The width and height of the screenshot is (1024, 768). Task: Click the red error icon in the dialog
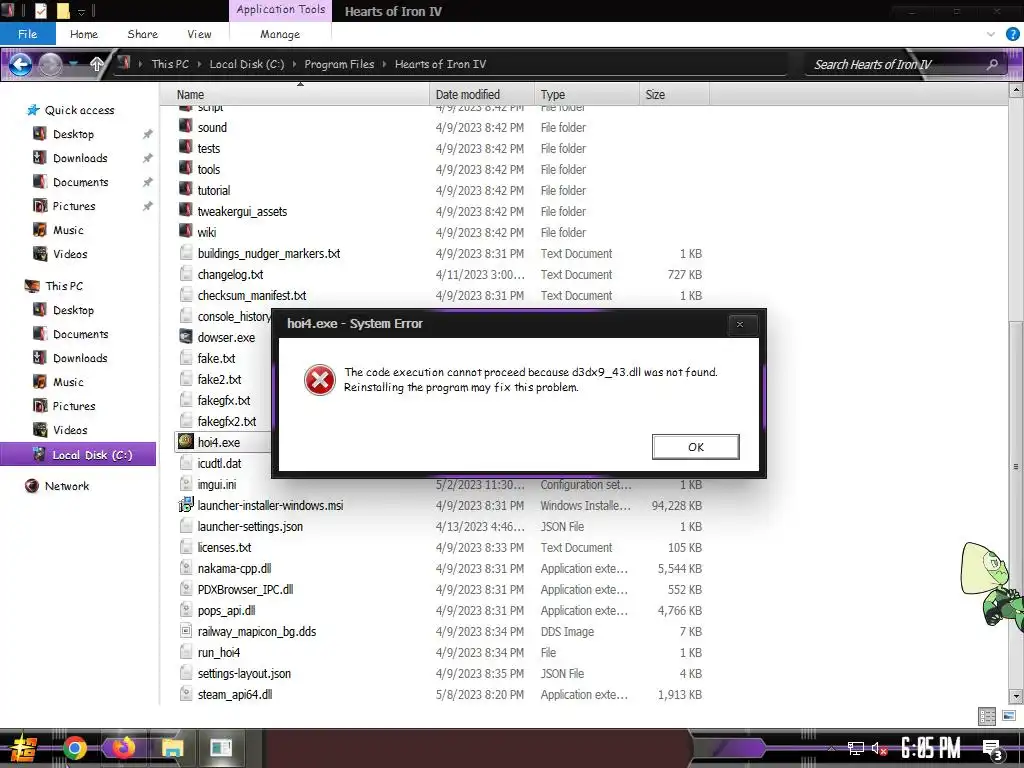point(320,380)
